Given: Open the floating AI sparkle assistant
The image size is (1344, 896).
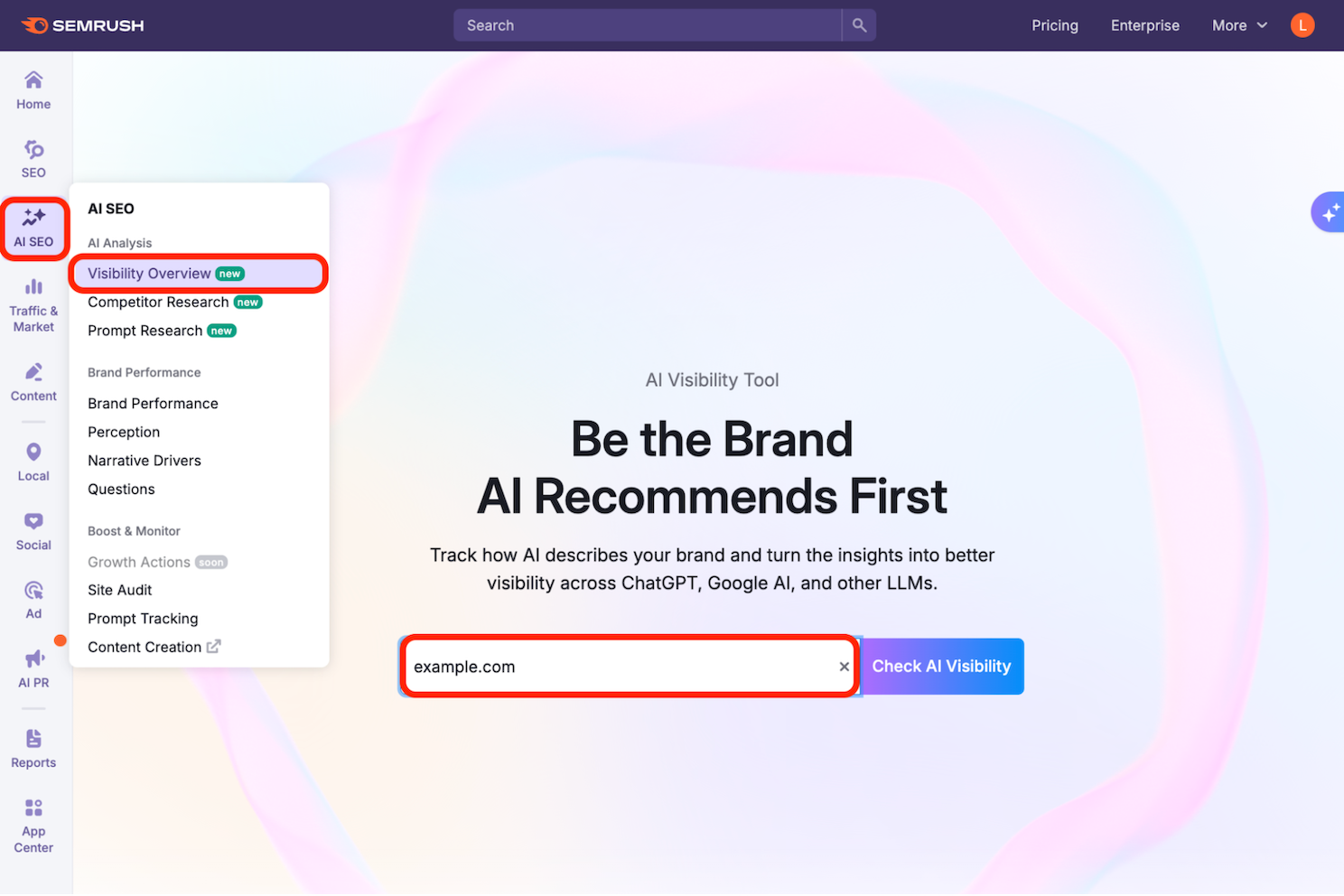Looking at the screenshot, I should [1330, 213].
